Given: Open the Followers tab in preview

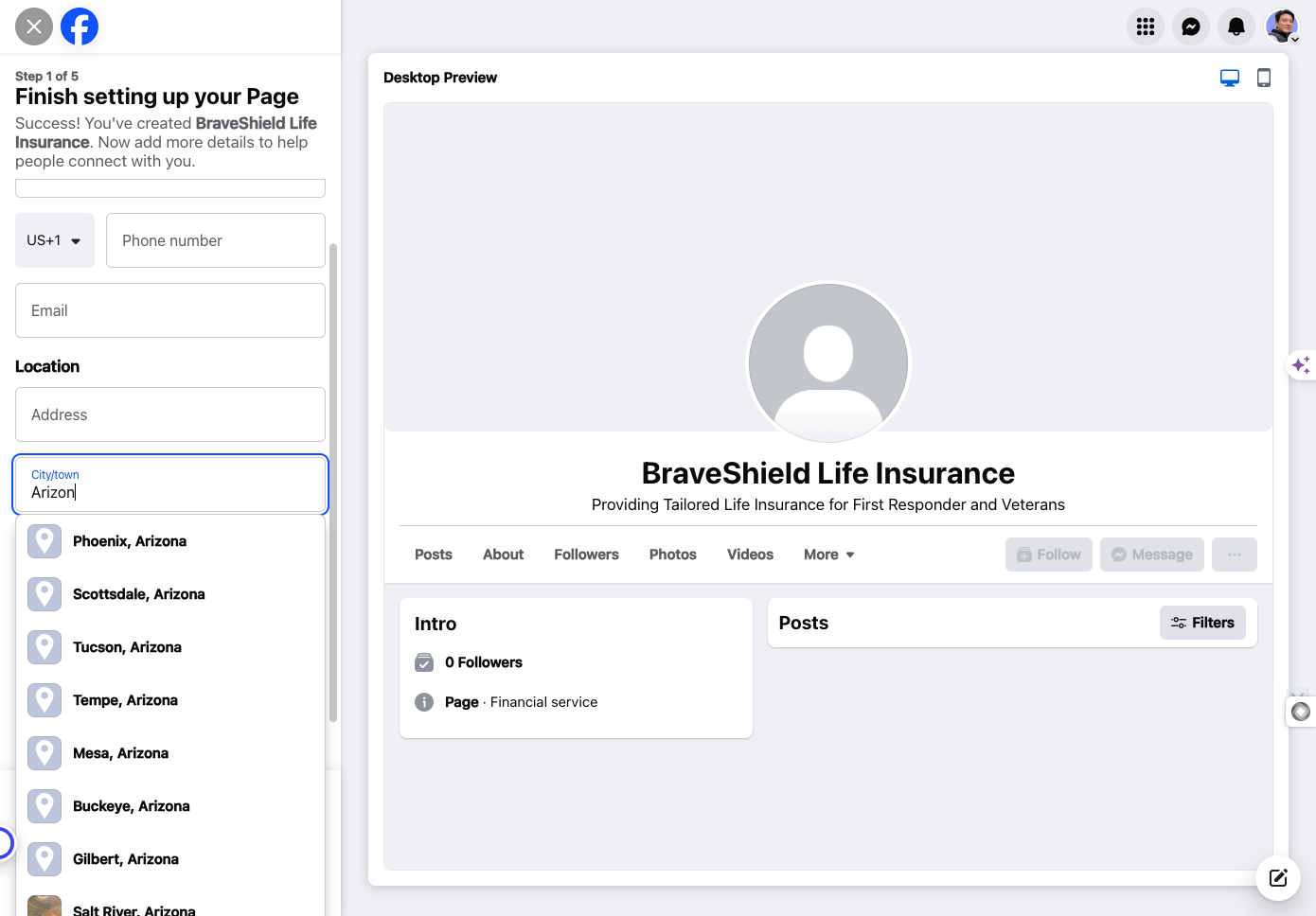Looking at the screenshot, I should (587, 555).
